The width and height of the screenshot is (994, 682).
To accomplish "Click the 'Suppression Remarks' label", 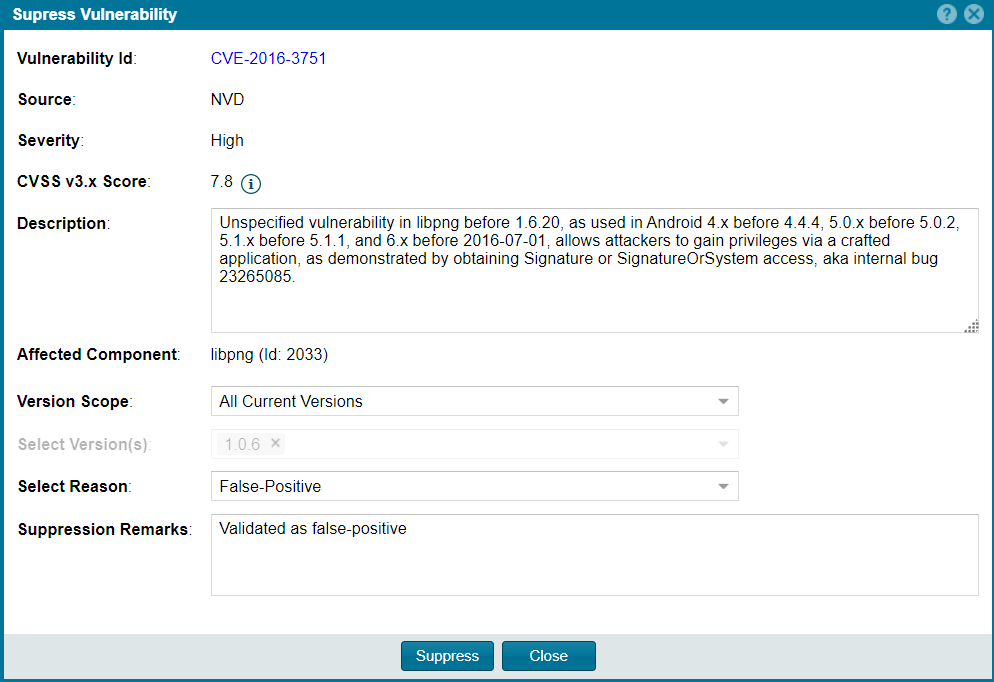I will pyautogui.click(x=105, y=529).
